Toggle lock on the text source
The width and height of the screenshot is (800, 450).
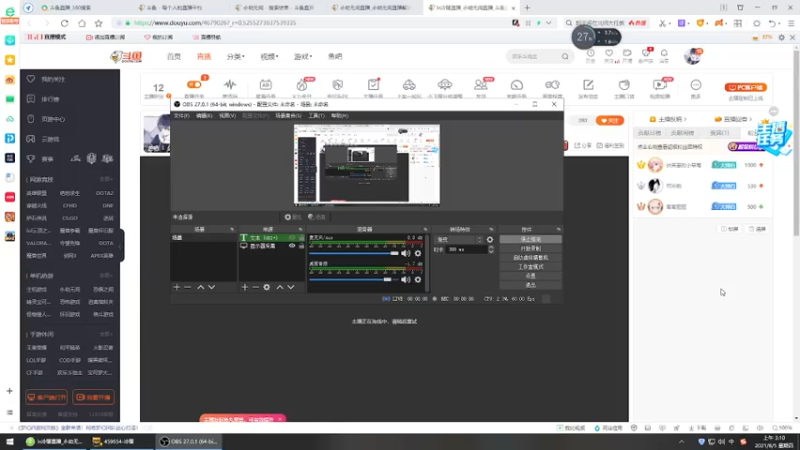(x=302, y=238)
